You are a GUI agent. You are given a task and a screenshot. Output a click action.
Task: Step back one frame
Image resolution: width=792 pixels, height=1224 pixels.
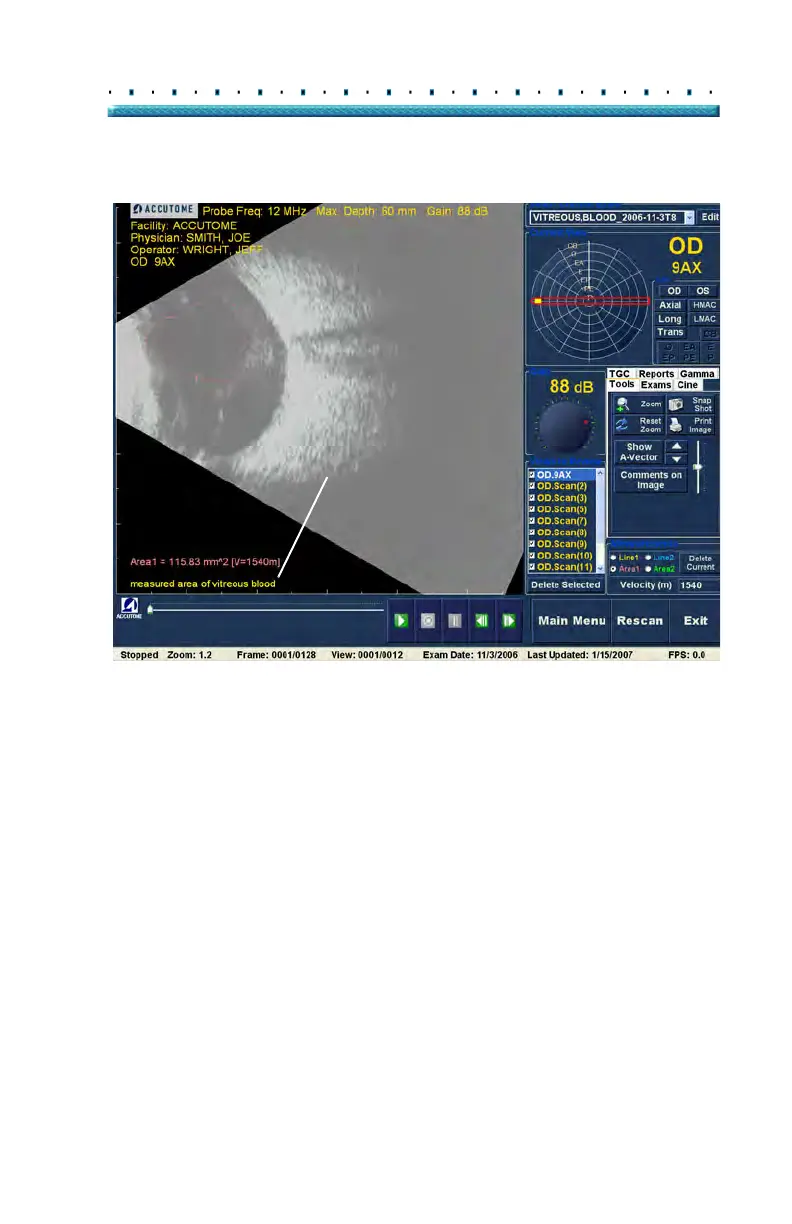481,621
